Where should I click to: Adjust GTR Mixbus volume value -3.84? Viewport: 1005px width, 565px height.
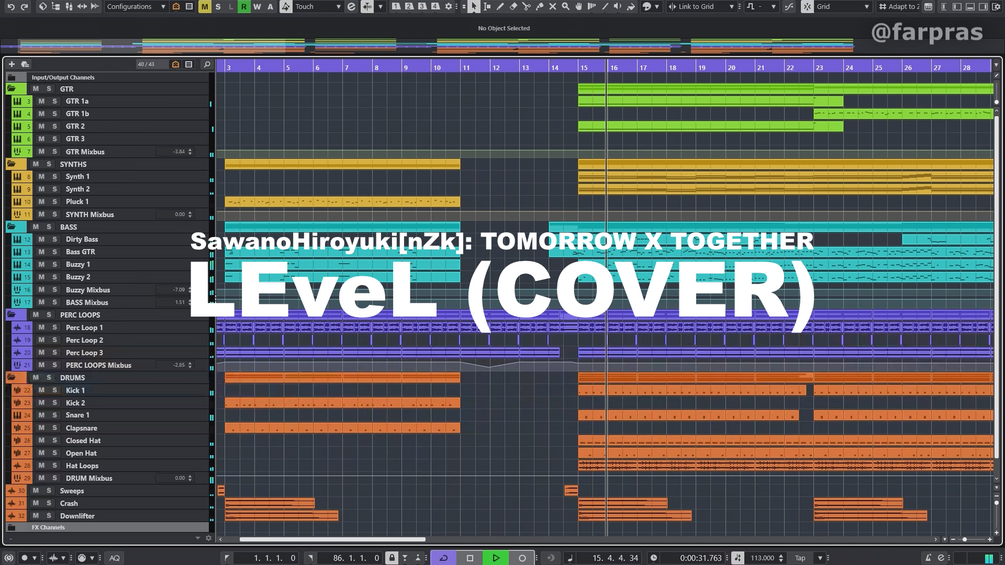[x=179, y=152]
